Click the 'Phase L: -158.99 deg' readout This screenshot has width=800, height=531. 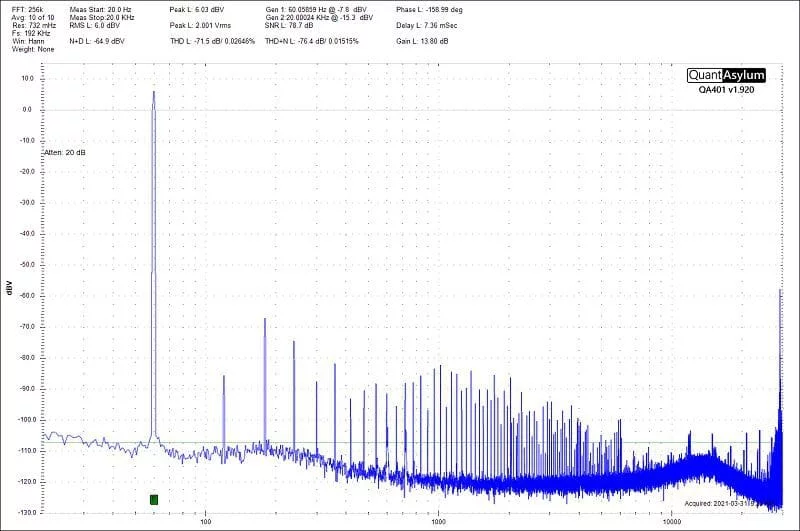(x=429, y=10)
